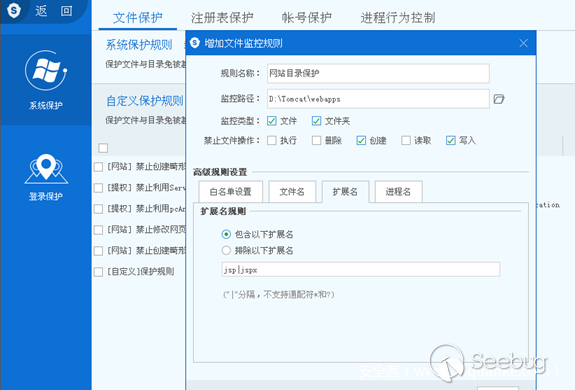575x390 pixels.
Task: Check the [提权] 禁止利用Serv rule checkbox
Action: 98,188
